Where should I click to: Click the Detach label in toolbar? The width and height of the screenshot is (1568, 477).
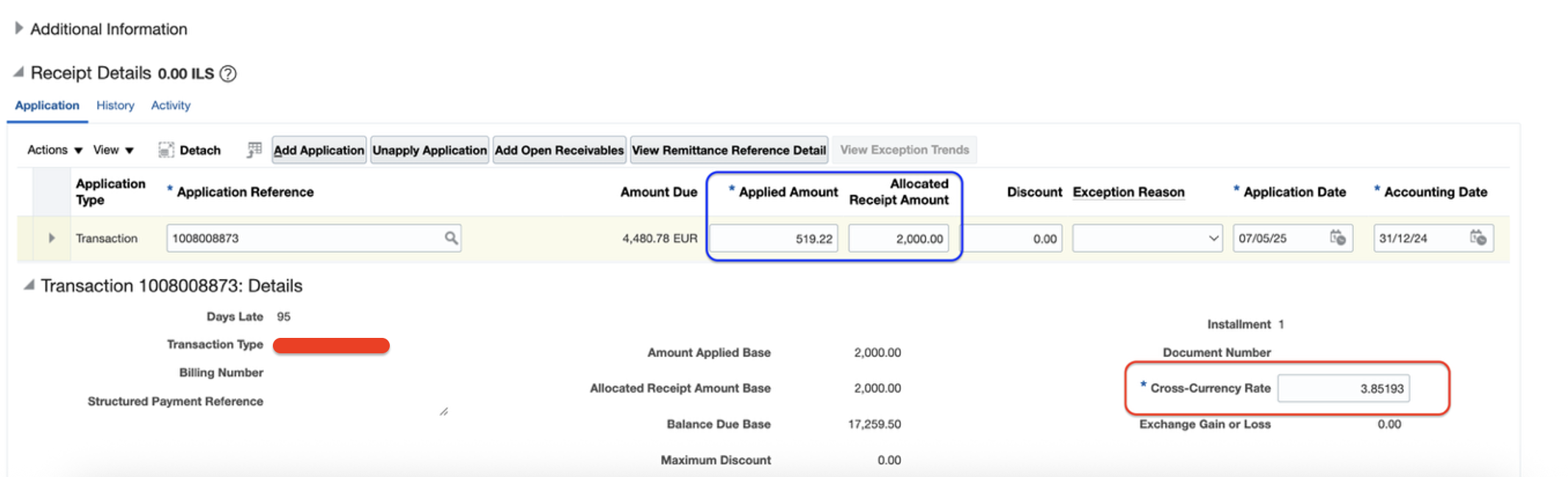coord(200,150)
